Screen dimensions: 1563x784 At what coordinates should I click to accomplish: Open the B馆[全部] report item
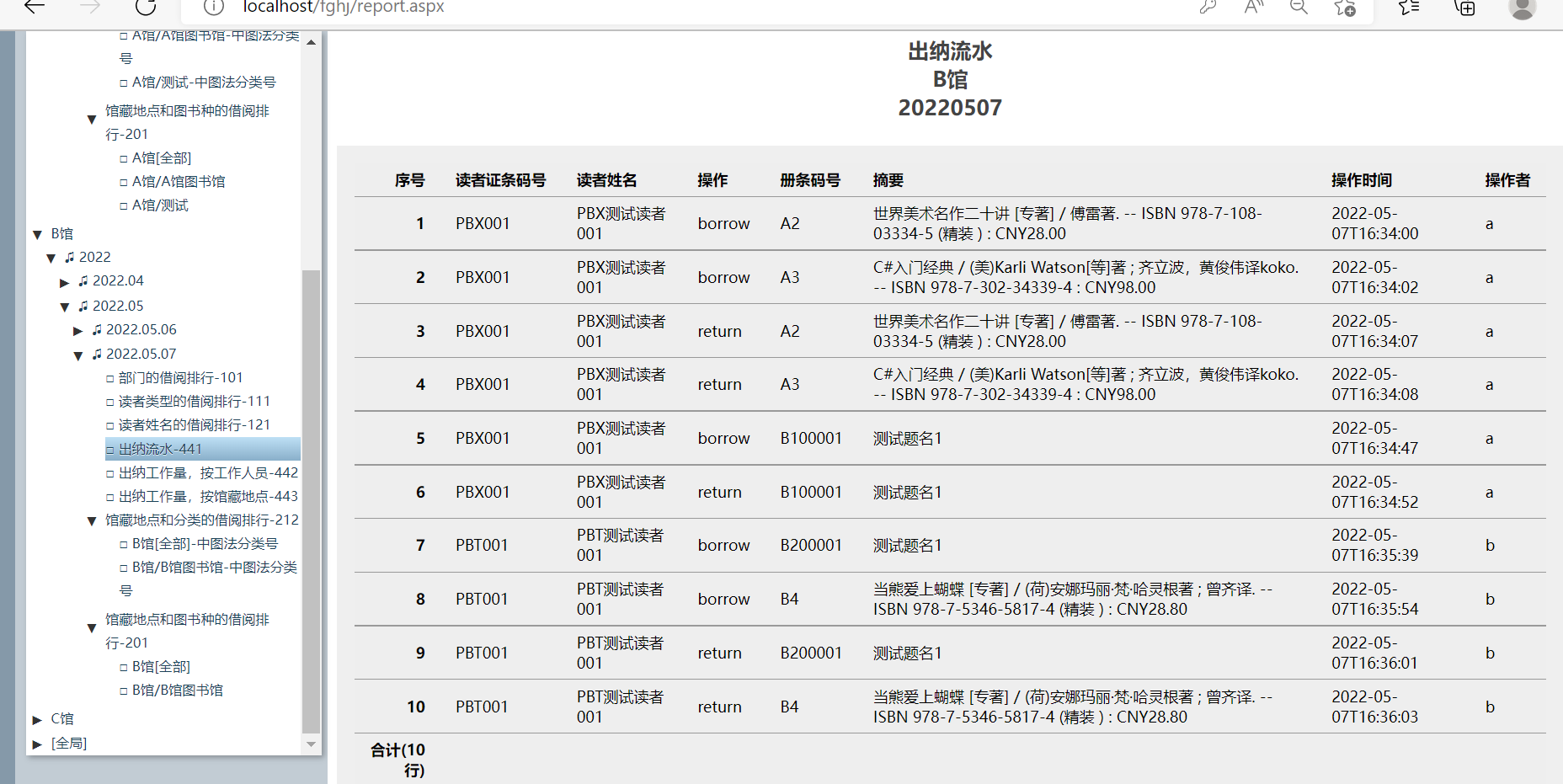pyautogui.click(x=161, y=667)
